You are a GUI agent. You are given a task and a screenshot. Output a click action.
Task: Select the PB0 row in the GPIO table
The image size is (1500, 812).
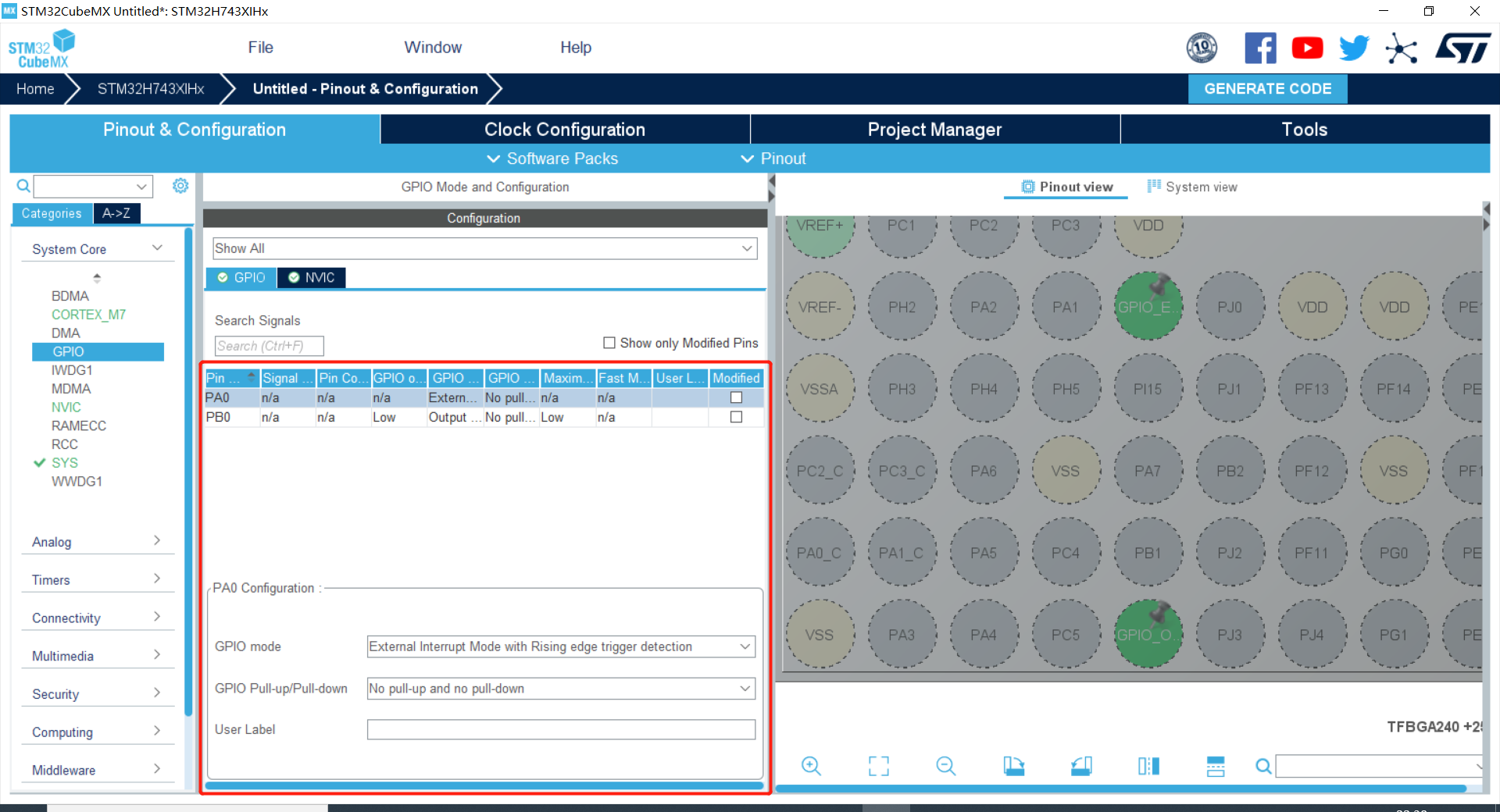pyautogui.click(x=484, y=417)
